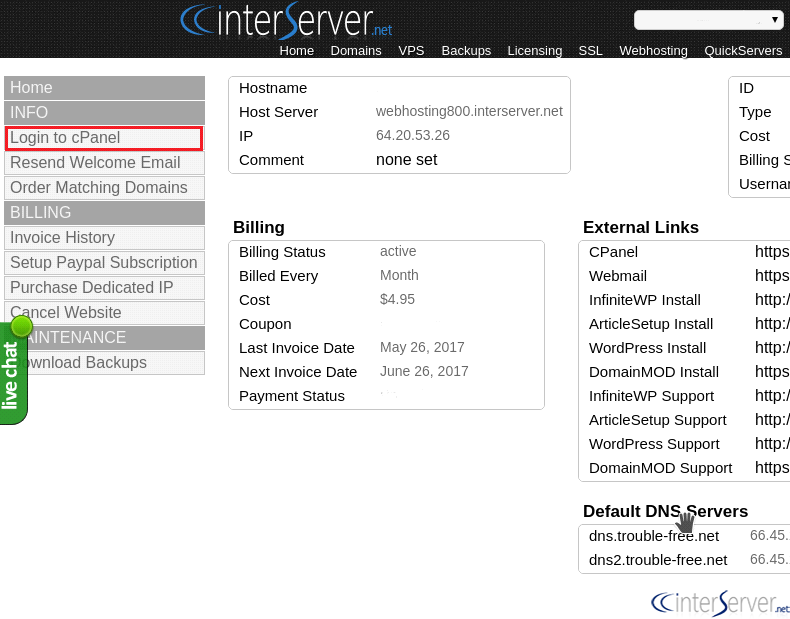Click the dns2.trouble-free.net entry
The width and height of the screenshot is (790, 619).
pos(658,560)
